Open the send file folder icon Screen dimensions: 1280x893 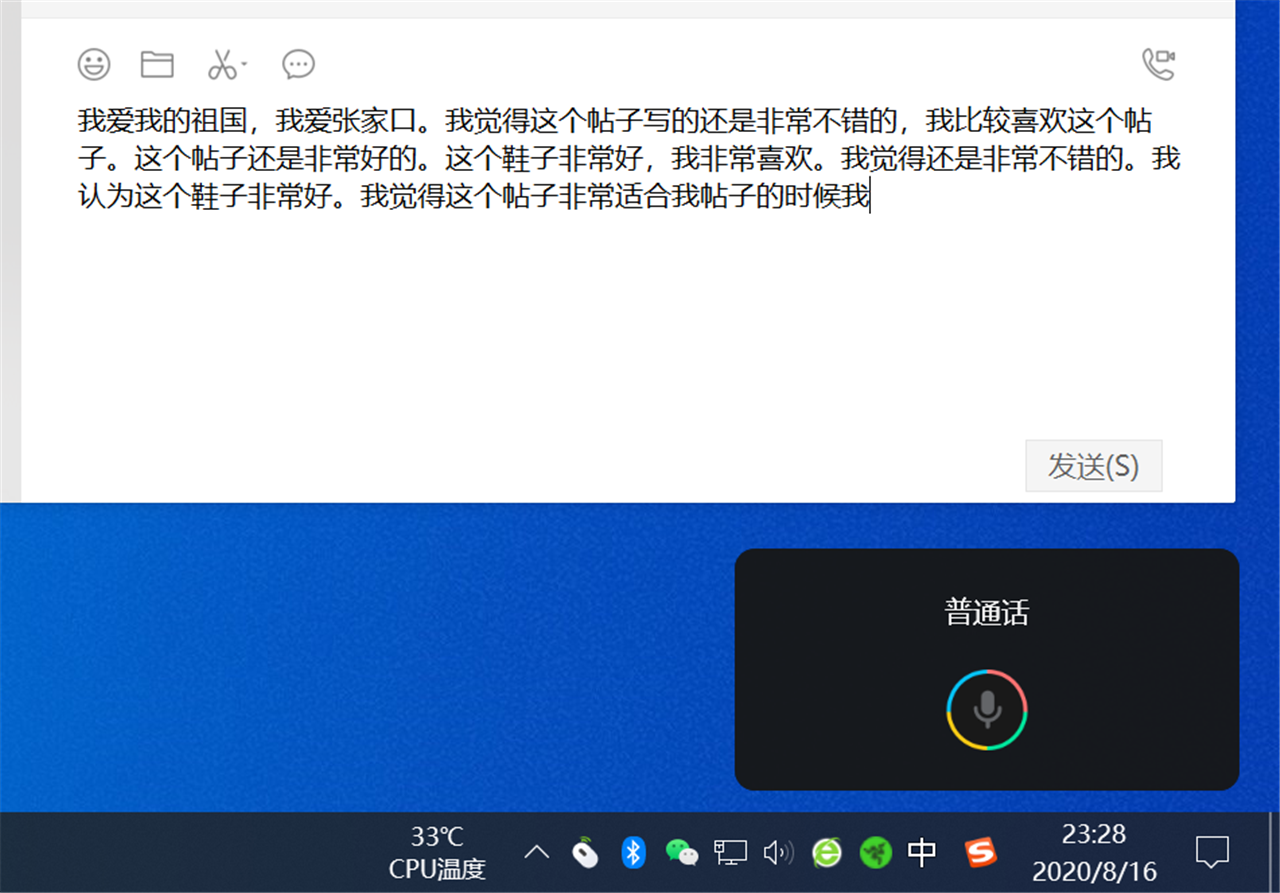tap(157, 65)
